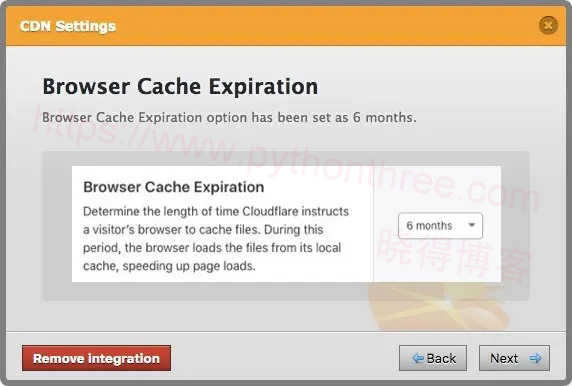Click the faded orange logo graphic

point(440,306)
